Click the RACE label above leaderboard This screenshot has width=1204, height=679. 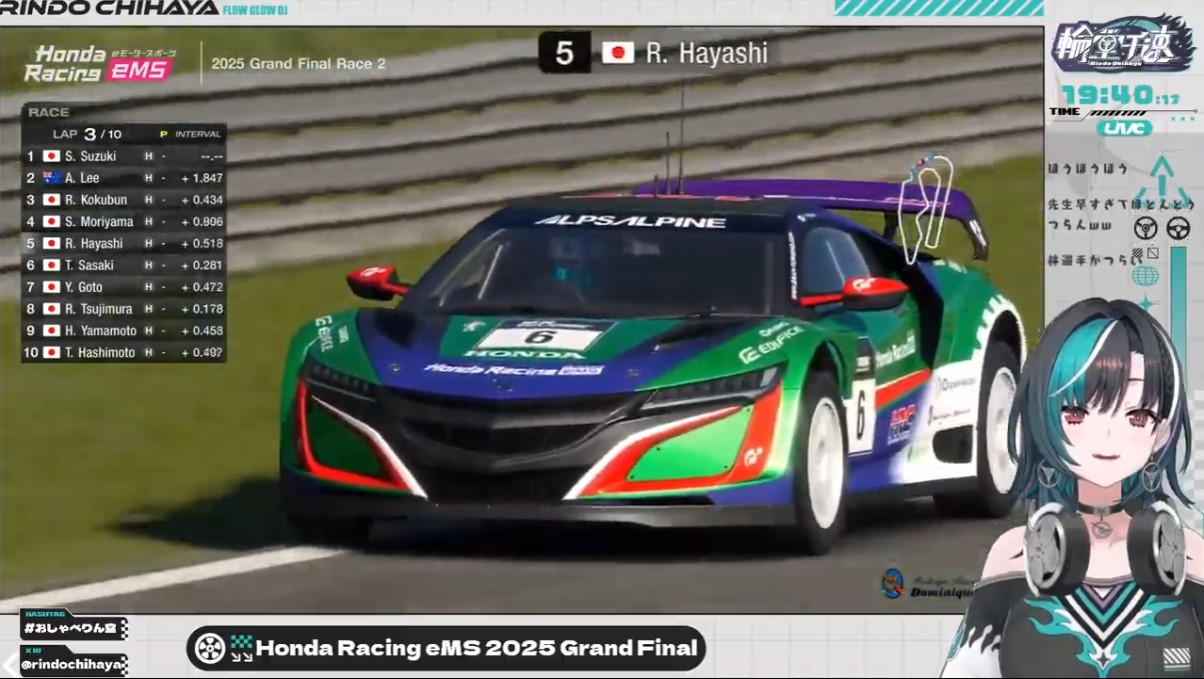pos(48,113)
